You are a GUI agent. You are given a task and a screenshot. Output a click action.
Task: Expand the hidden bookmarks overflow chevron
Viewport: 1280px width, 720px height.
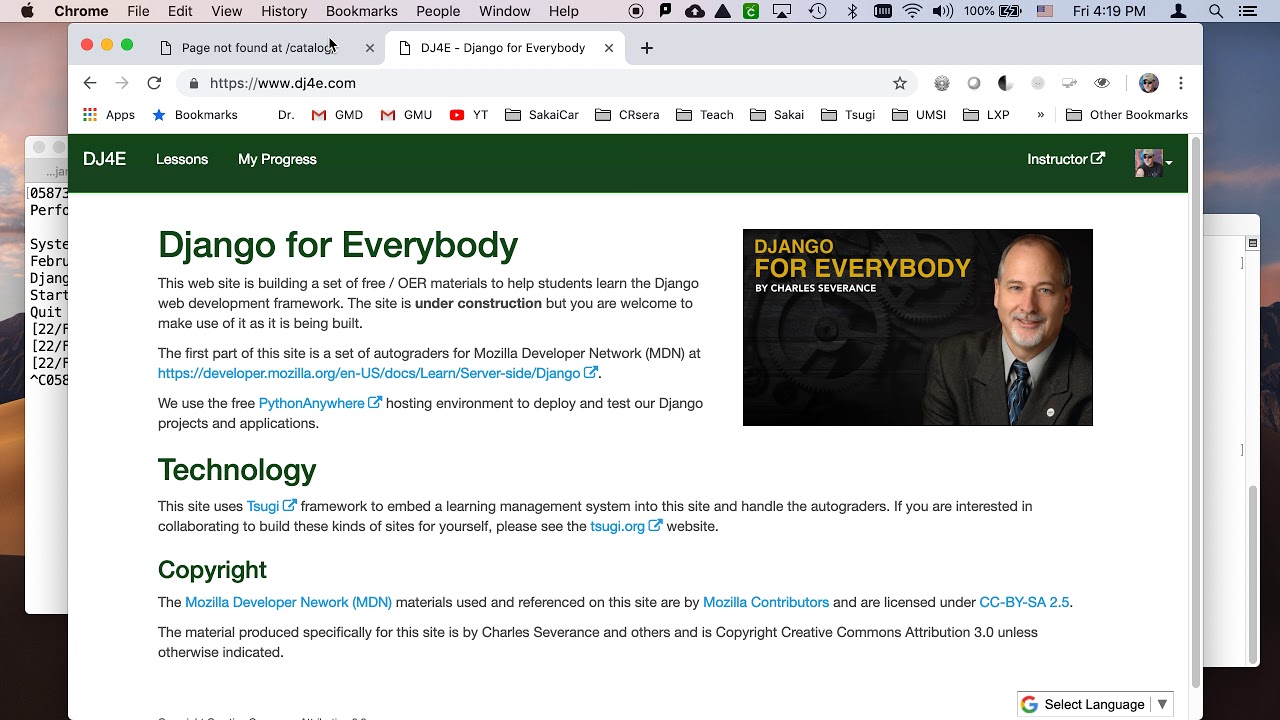click(x=1040, y=115)
